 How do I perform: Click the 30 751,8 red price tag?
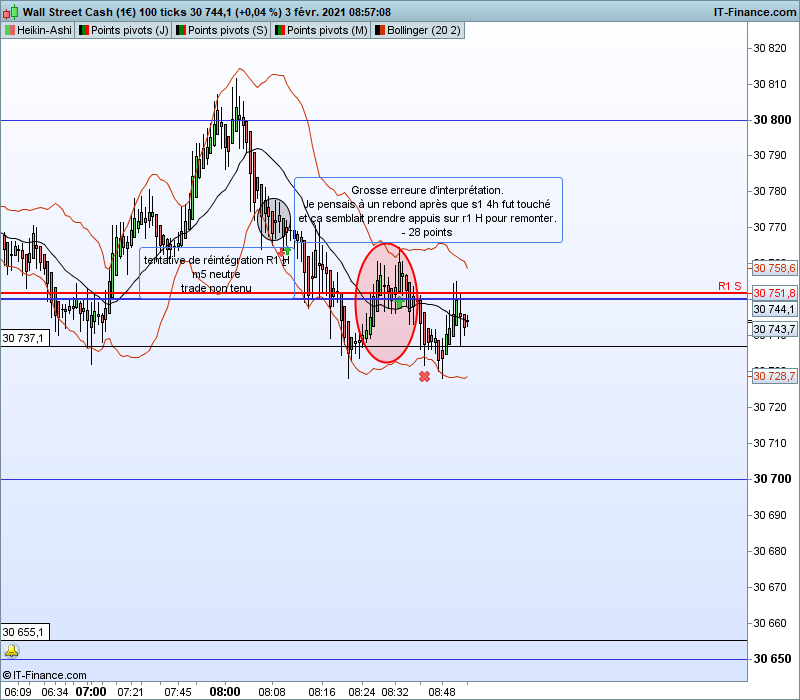coord(774,293)
